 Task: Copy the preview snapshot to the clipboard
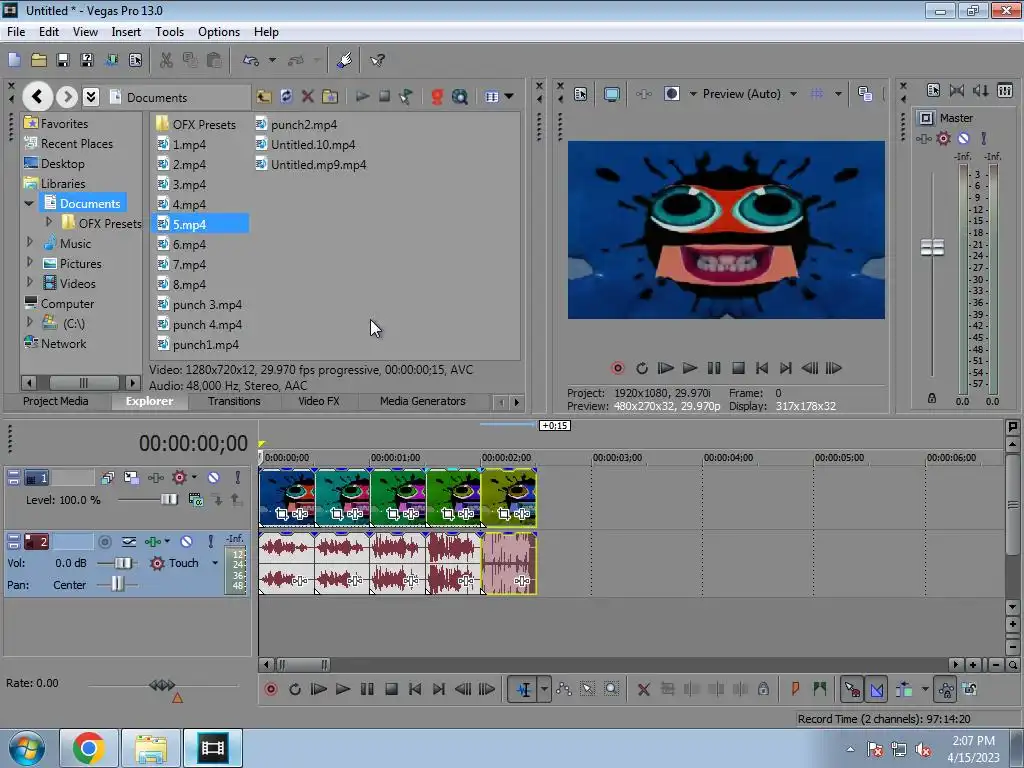tap(865, 94)
